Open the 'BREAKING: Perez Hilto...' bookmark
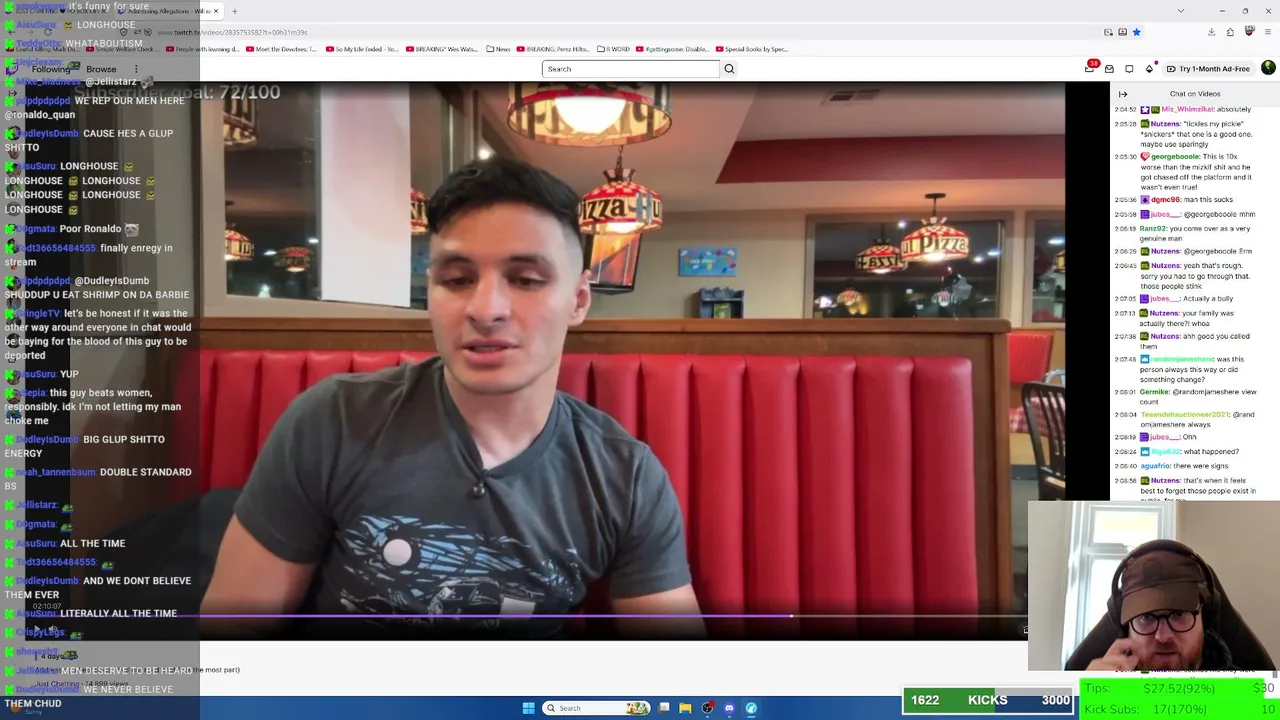Image resolution: width=1280 pixels, height=720 pixels. 554,49
